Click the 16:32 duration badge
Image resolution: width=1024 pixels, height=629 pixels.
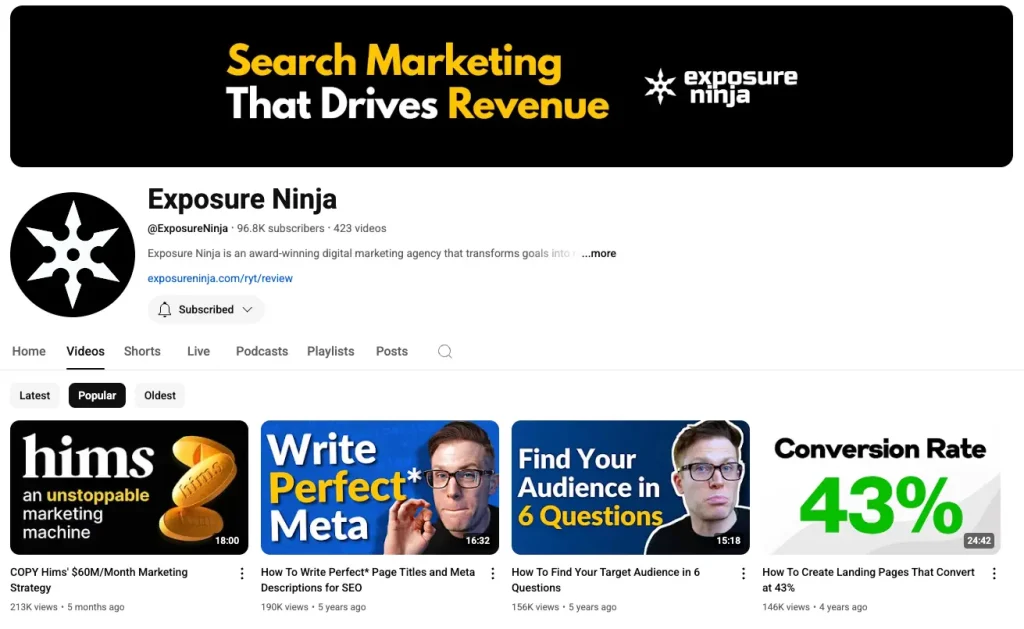click(477, 541)
